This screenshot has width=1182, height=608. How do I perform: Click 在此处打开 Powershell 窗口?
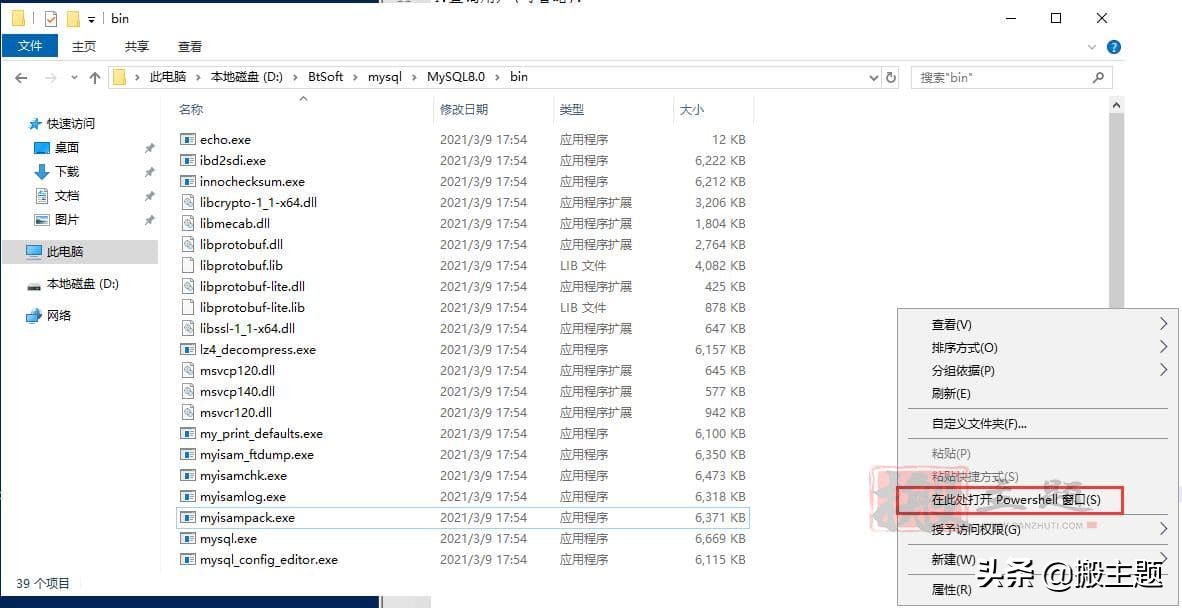point(1018,500)
